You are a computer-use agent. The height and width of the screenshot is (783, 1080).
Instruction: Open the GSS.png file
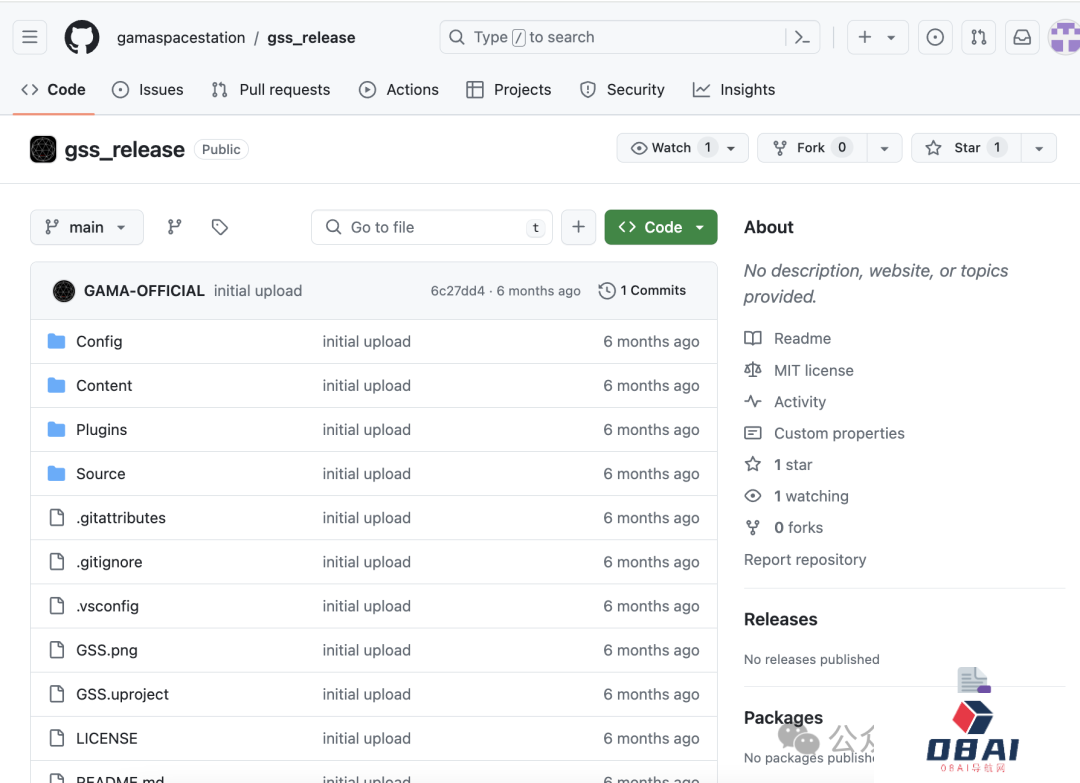click(107, 650)
